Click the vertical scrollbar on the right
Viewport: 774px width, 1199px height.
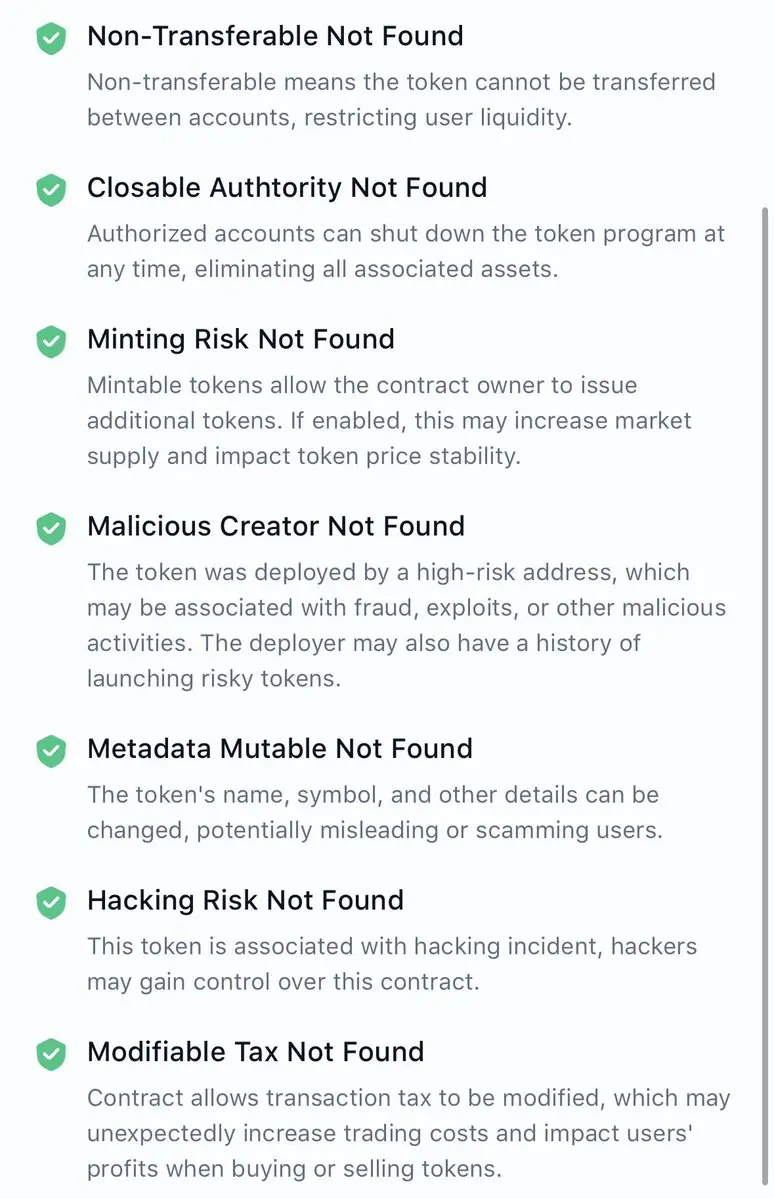click(764, 694)
